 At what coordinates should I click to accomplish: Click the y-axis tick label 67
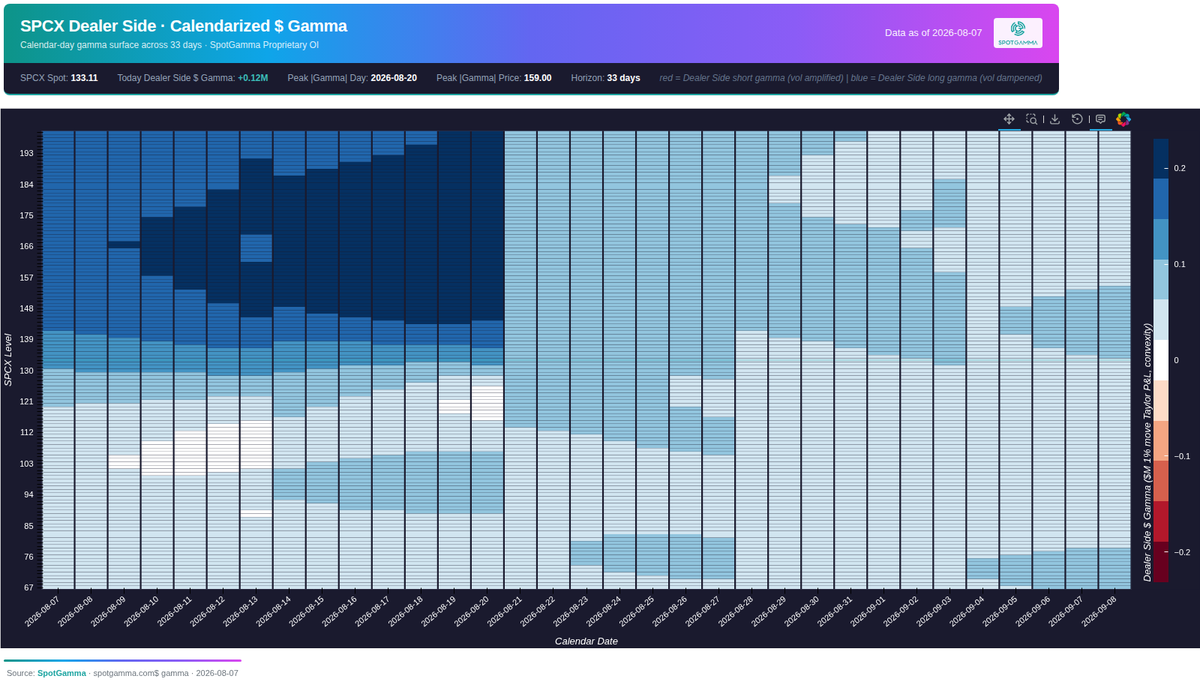(29, 588)
